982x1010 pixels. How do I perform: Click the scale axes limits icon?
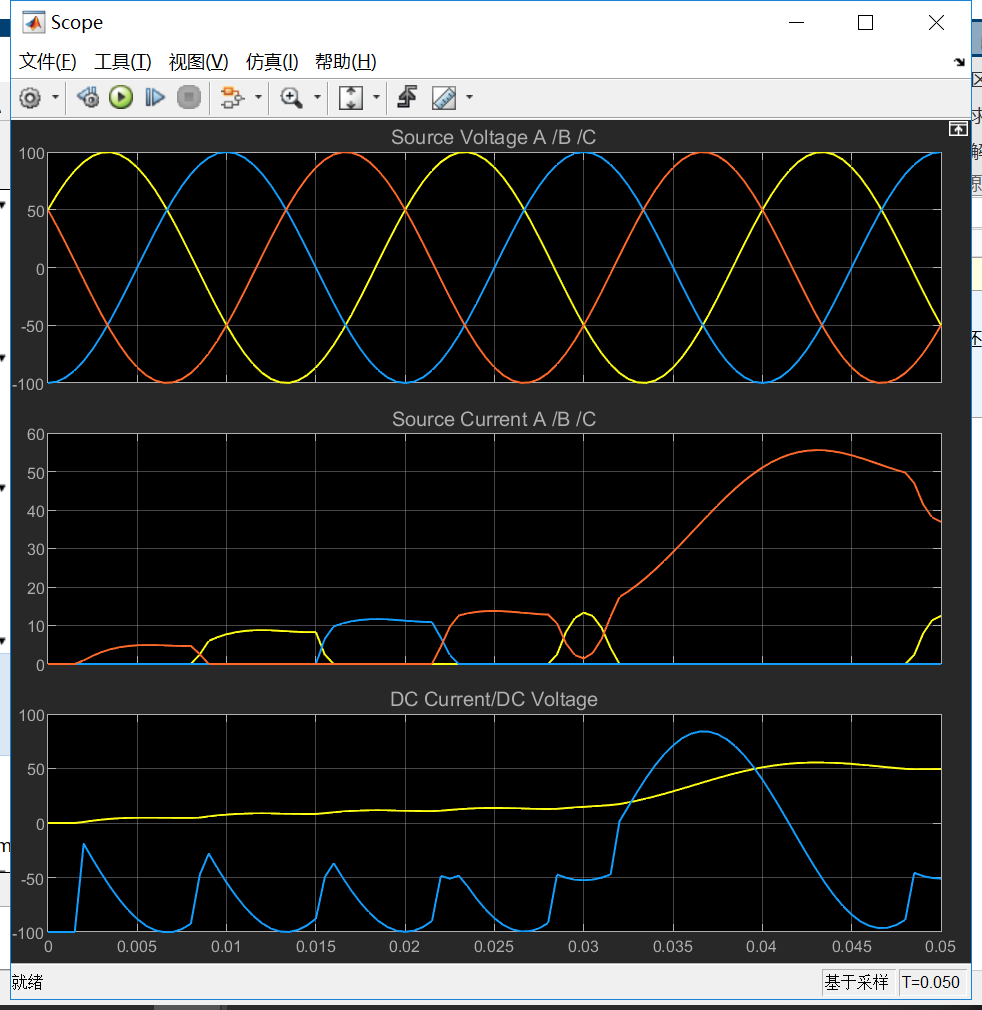click(x=351, y=97)
